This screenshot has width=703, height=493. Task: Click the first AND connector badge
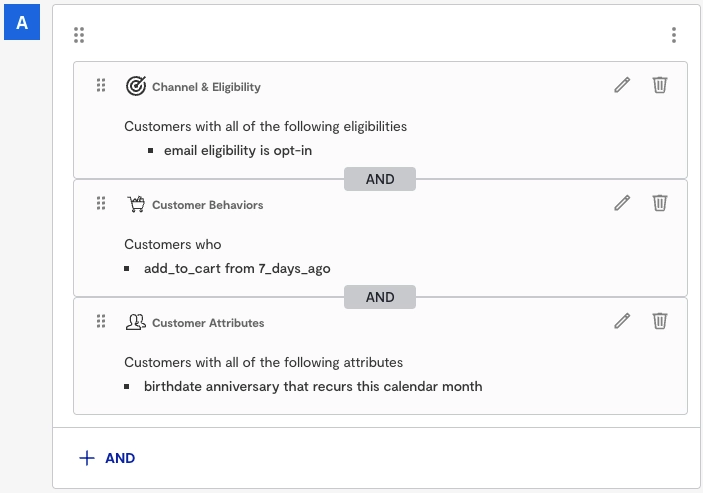click(380, 179)
